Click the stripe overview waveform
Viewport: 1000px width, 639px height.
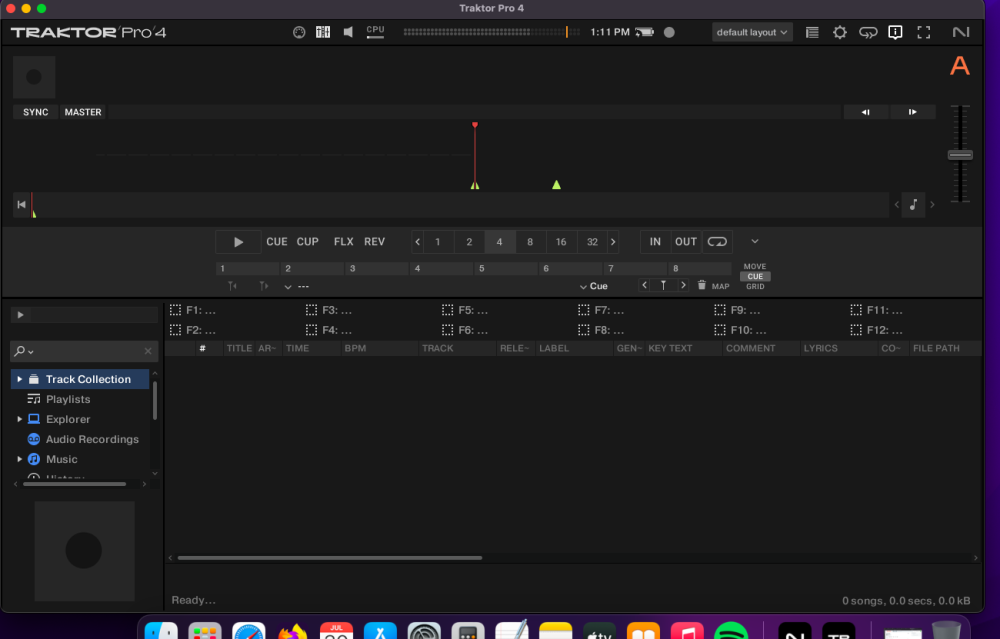tap(460, 205)
